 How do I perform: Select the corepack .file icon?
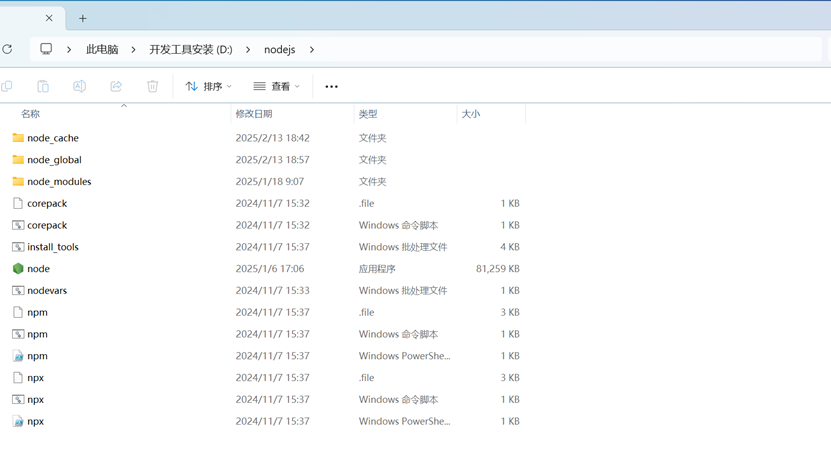(x=18, y=203)
